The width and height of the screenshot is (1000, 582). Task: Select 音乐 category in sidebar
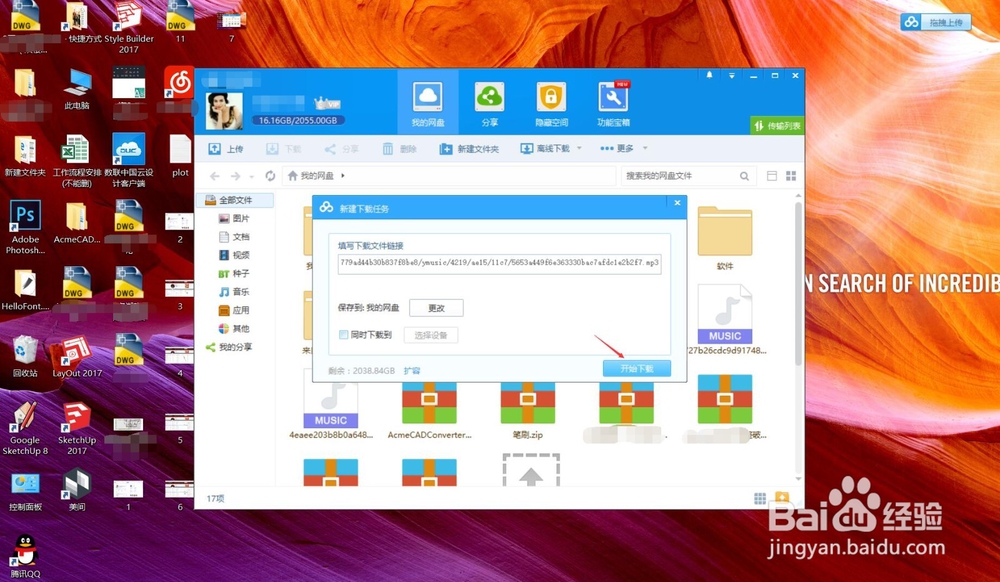coord(235,292)
